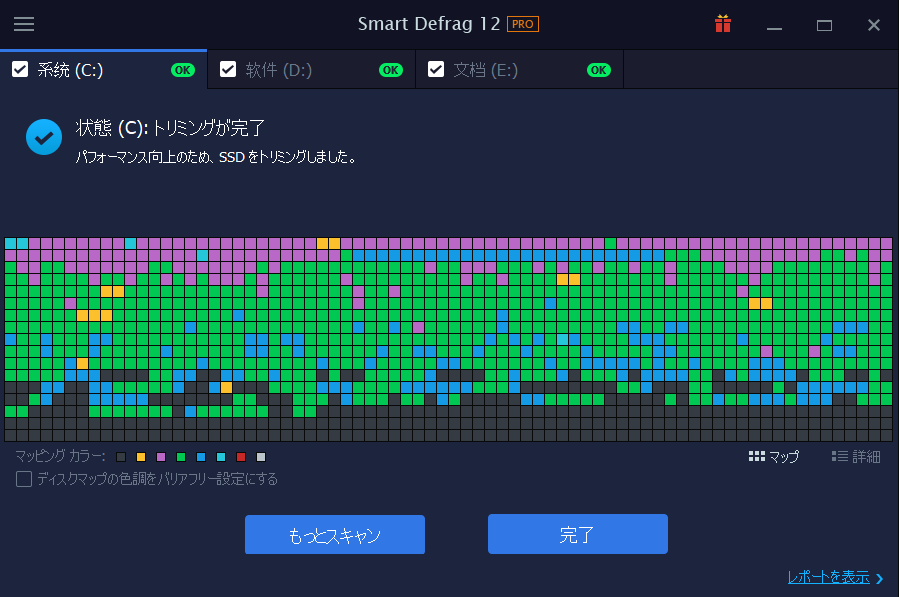
Task: Uncheck the 文档 (E:) drive checkbox
Action: (x=436, y=69)
